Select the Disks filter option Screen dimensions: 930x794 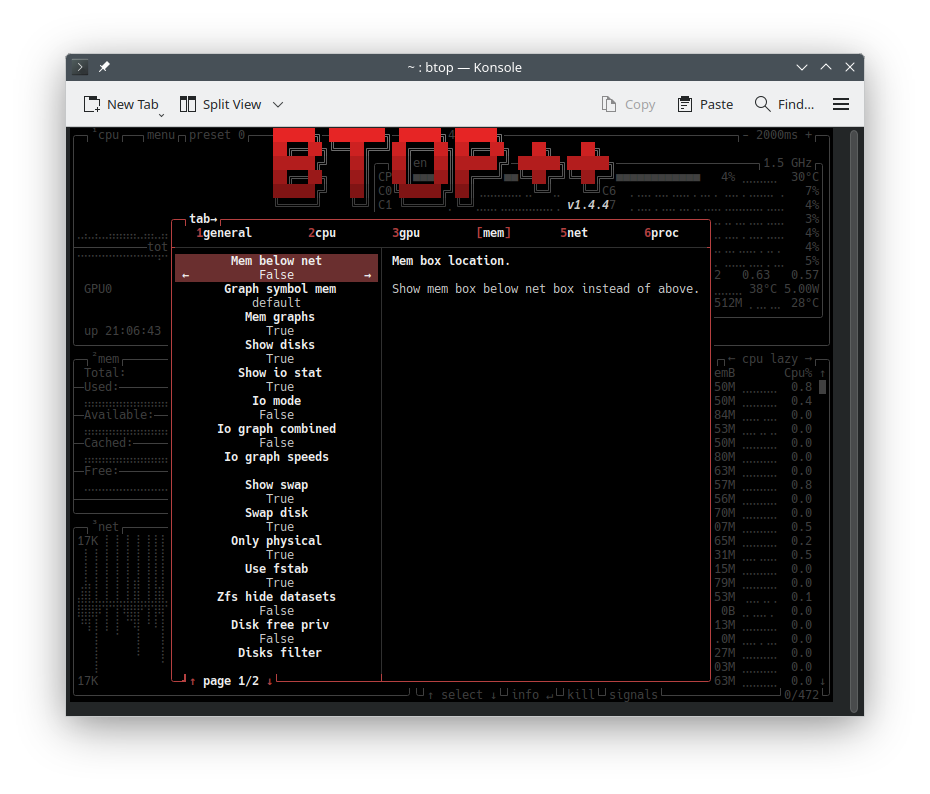tap(280, 653)
